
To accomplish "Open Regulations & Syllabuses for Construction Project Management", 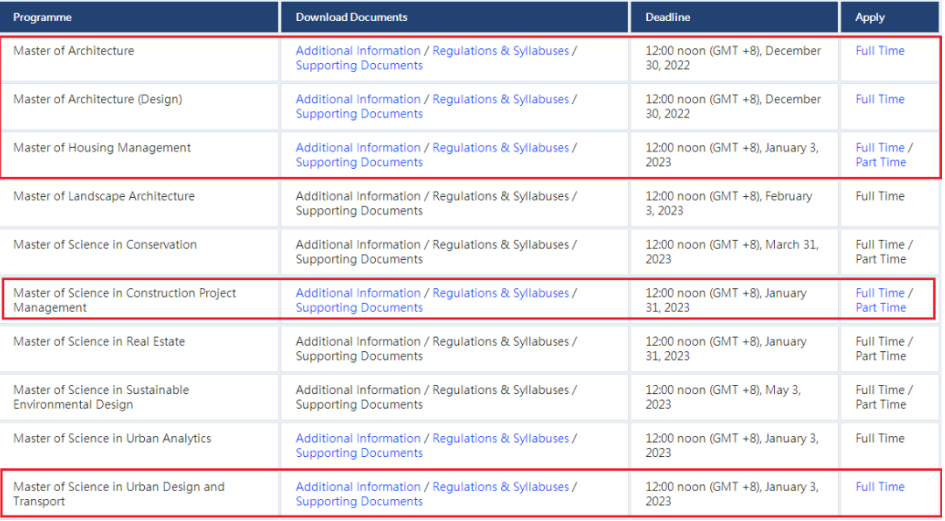I will coord(500,294).
